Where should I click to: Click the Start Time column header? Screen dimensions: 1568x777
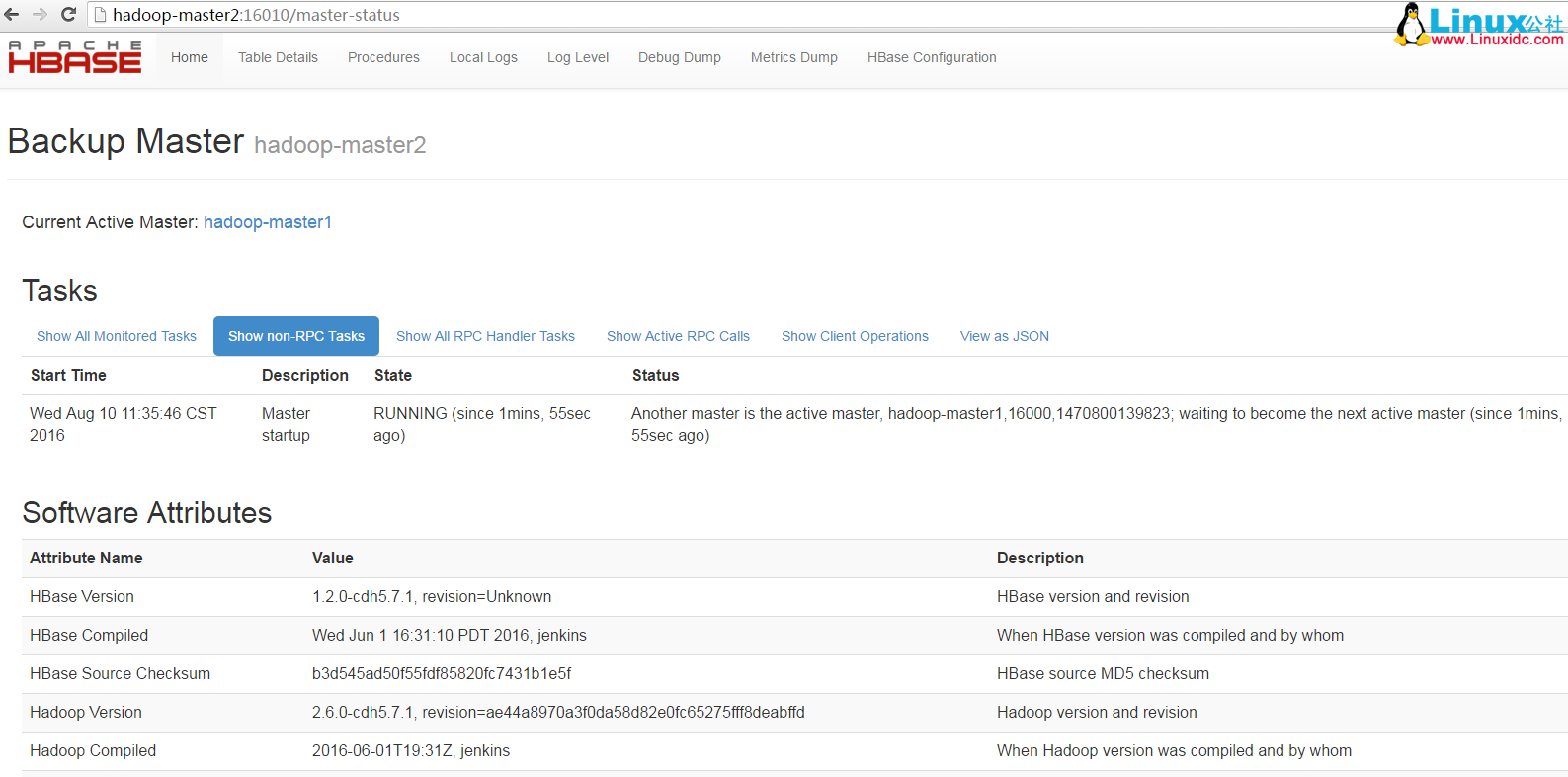[x=68, y=375]
